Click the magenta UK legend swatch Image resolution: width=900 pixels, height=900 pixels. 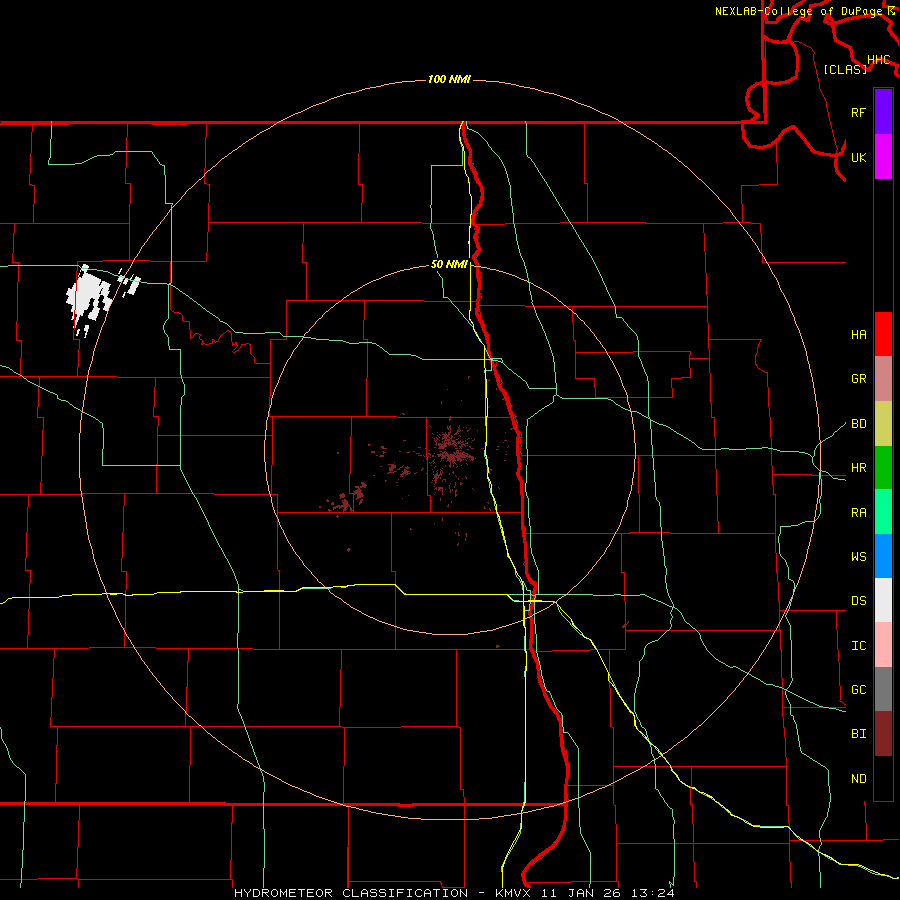(x=883, y=157)
